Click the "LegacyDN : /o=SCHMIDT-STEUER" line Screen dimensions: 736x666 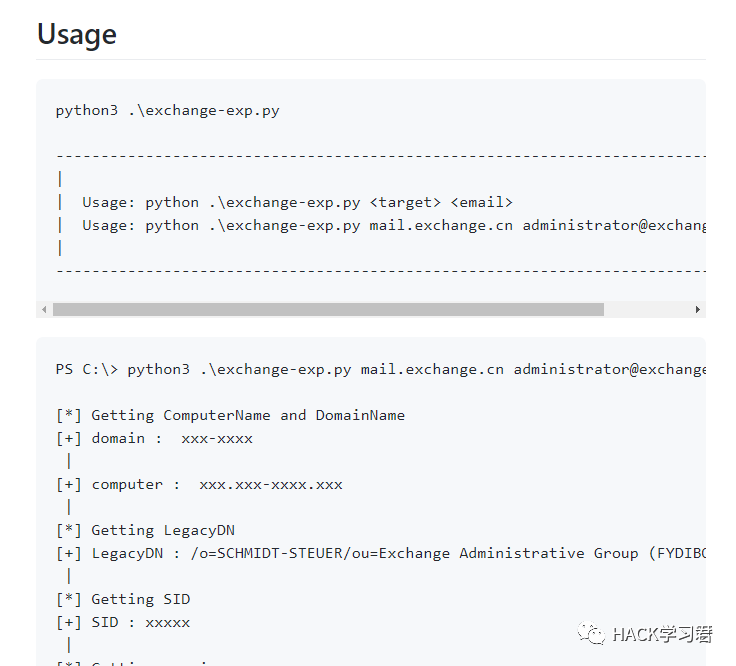click(x=381, y=553)
